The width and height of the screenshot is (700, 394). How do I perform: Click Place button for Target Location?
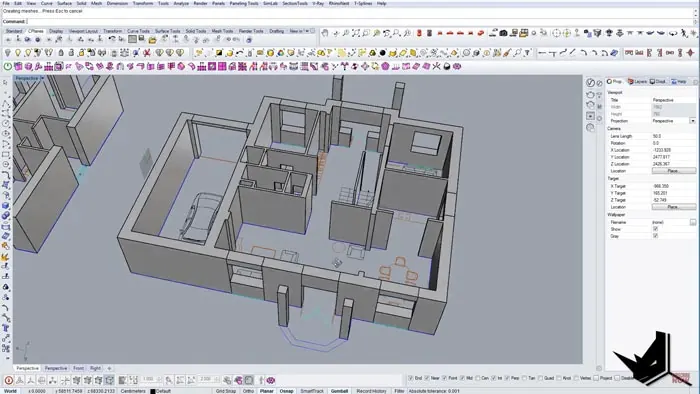coord(673,207)
